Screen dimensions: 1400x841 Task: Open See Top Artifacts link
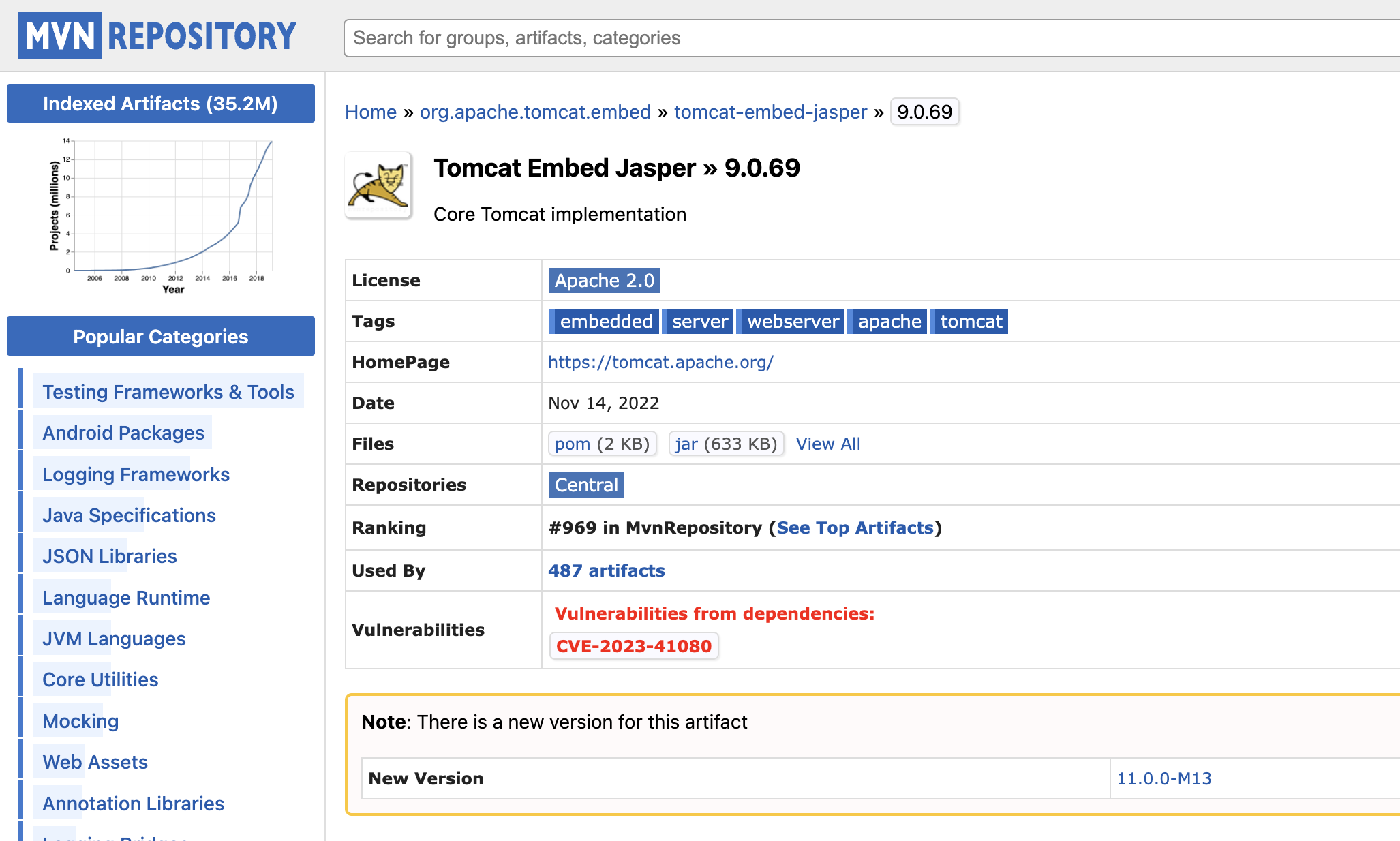(x=855, y=527)
